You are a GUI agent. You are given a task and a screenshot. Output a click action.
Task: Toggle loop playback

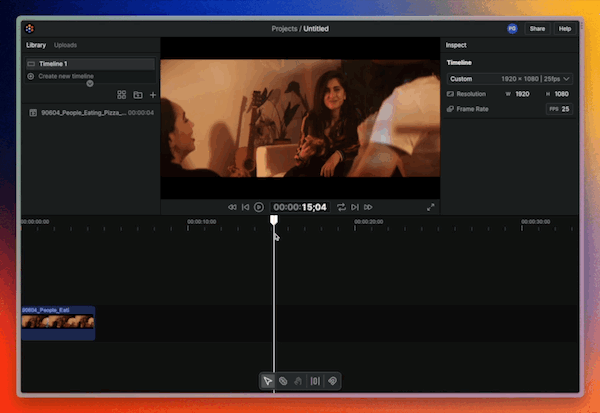(341, 207)
